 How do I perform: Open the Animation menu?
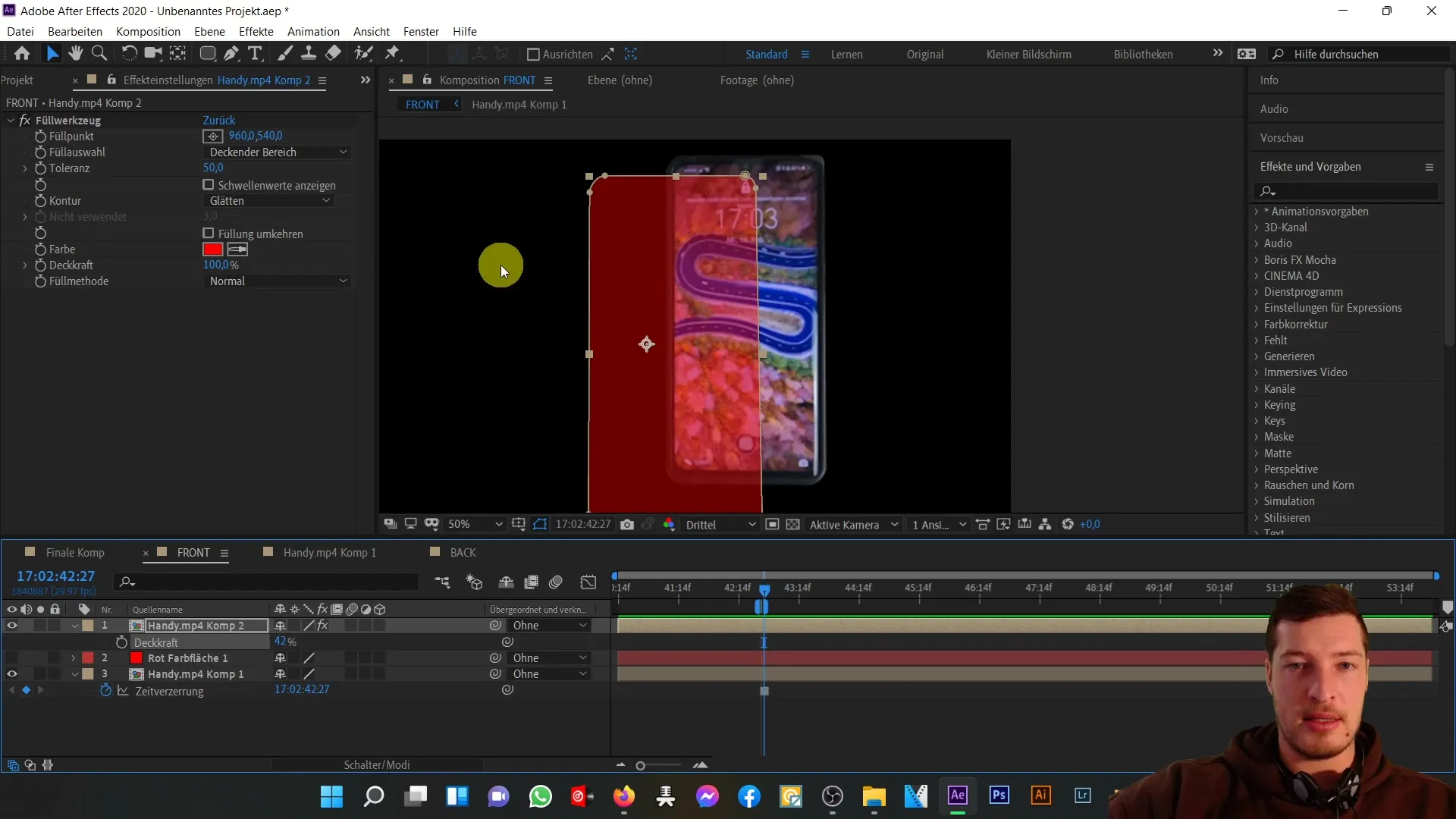[313, 32]
